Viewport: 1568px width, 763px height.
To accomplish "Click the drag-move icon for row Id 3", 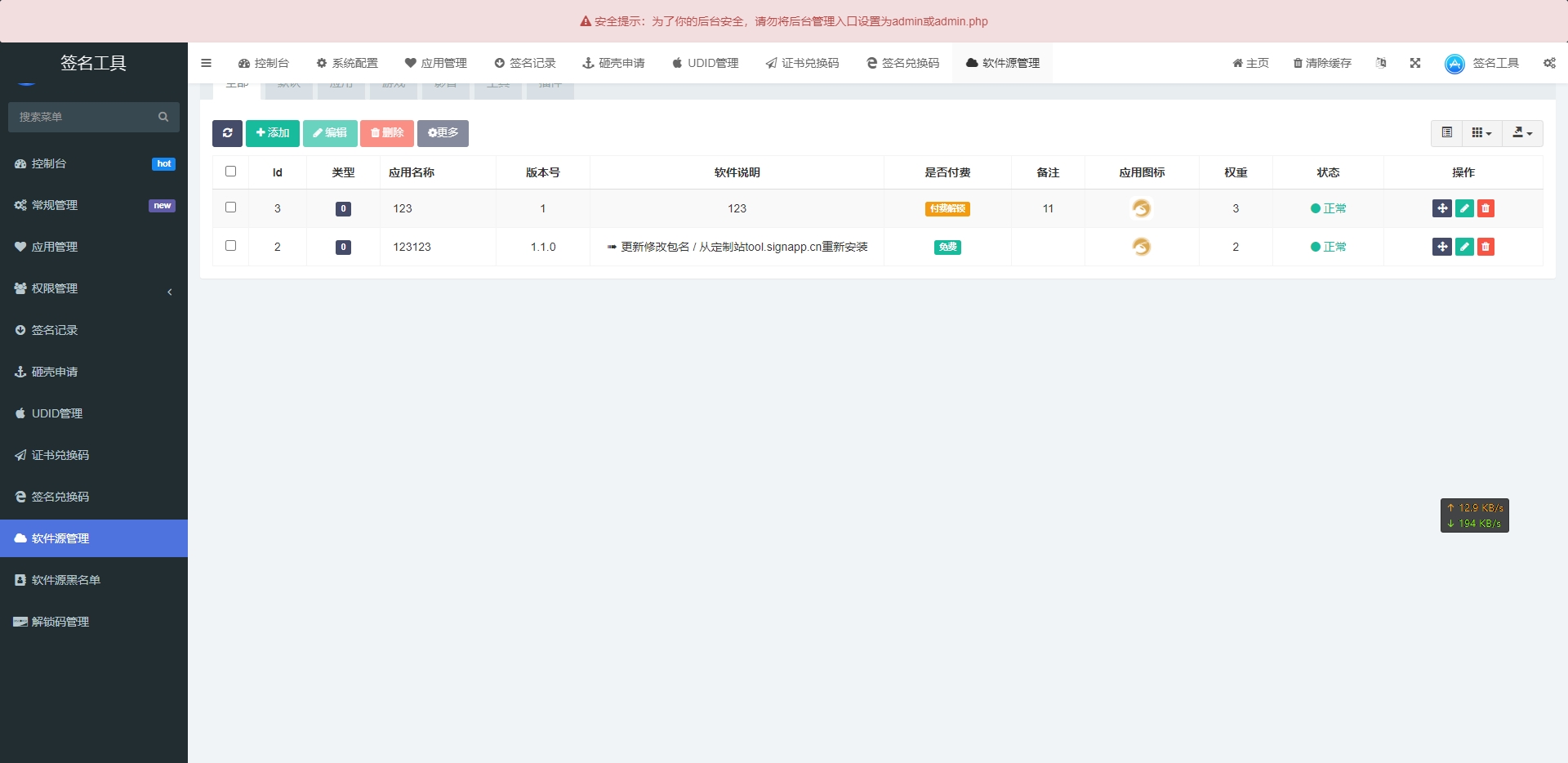I will [1442, 208].
